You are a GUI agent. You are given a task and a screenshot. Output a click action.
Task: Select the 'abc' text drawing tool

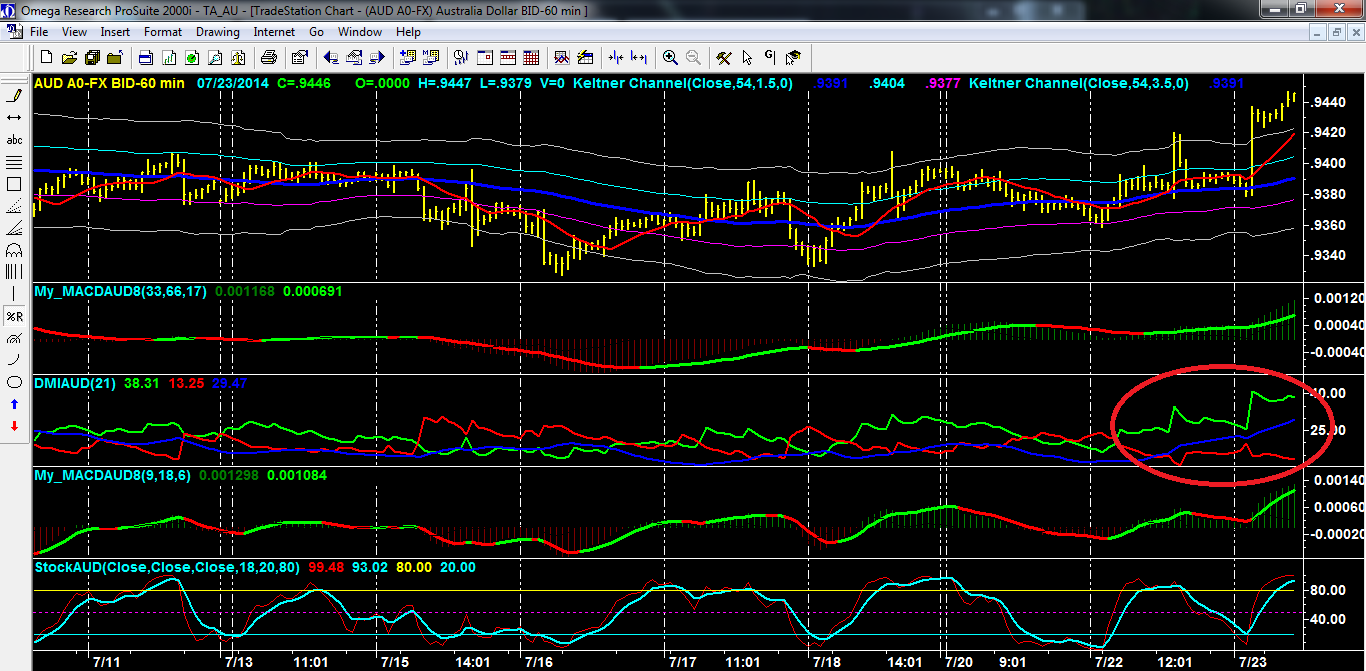coord(15,140)
